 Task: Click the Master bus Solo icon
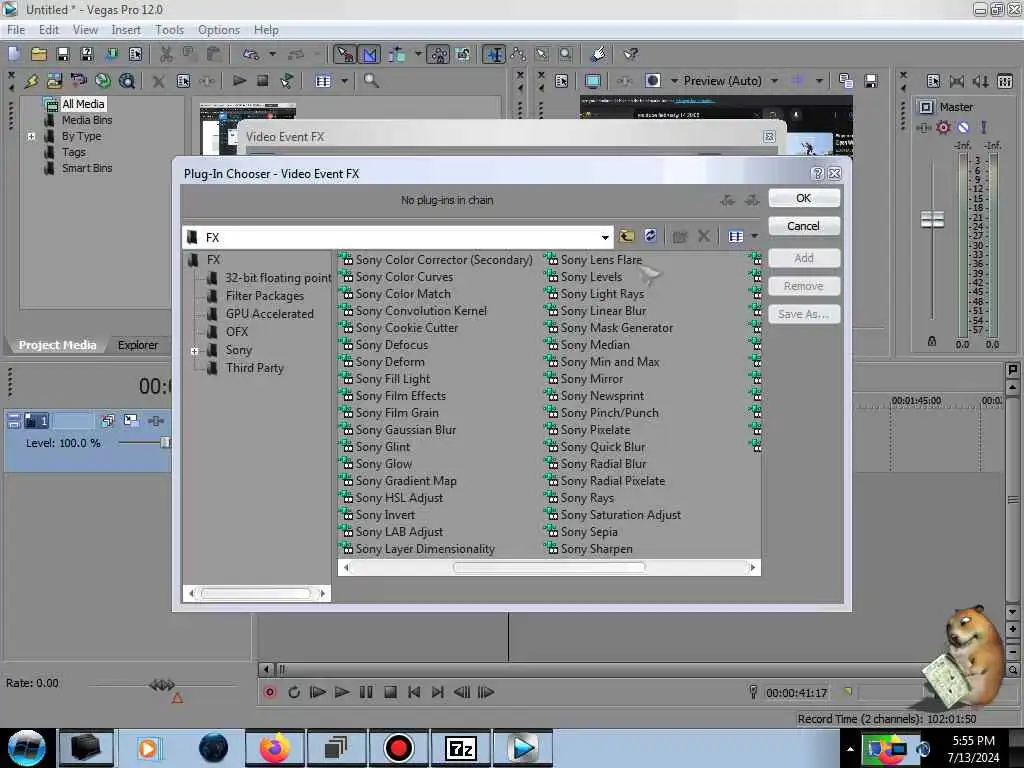tap(984, 127)
